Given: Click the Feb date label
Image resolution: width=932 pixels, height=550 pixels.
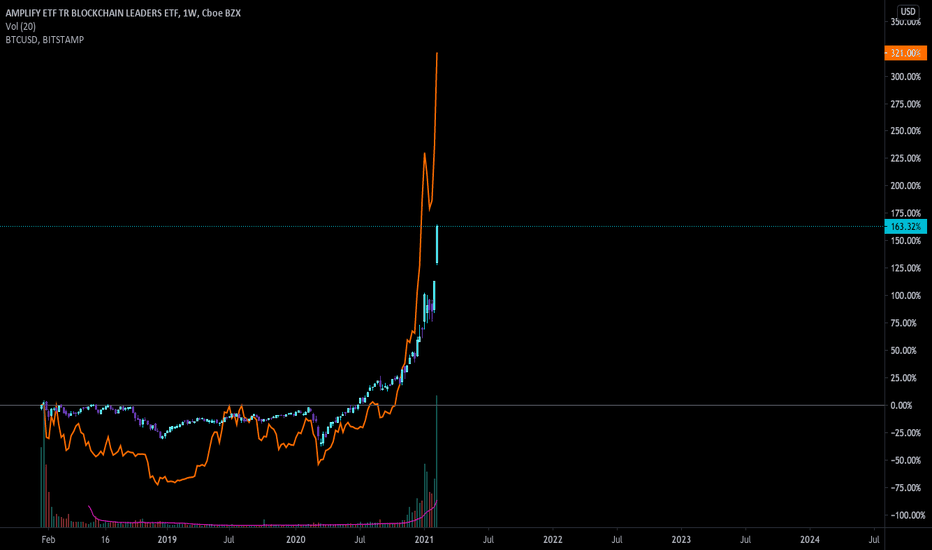Looking at the screenshot, I should 48,540.
